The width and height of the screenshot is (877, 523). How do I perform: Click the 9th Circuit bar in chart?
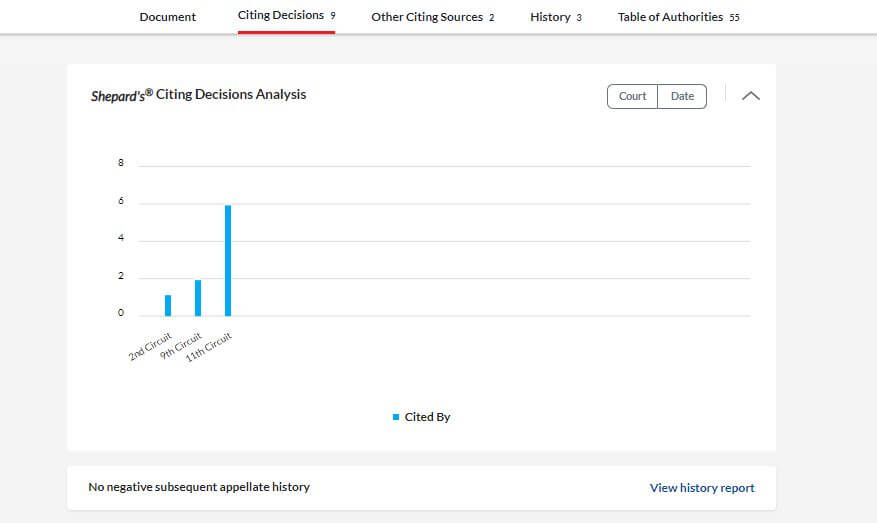[x=198, y=298]
